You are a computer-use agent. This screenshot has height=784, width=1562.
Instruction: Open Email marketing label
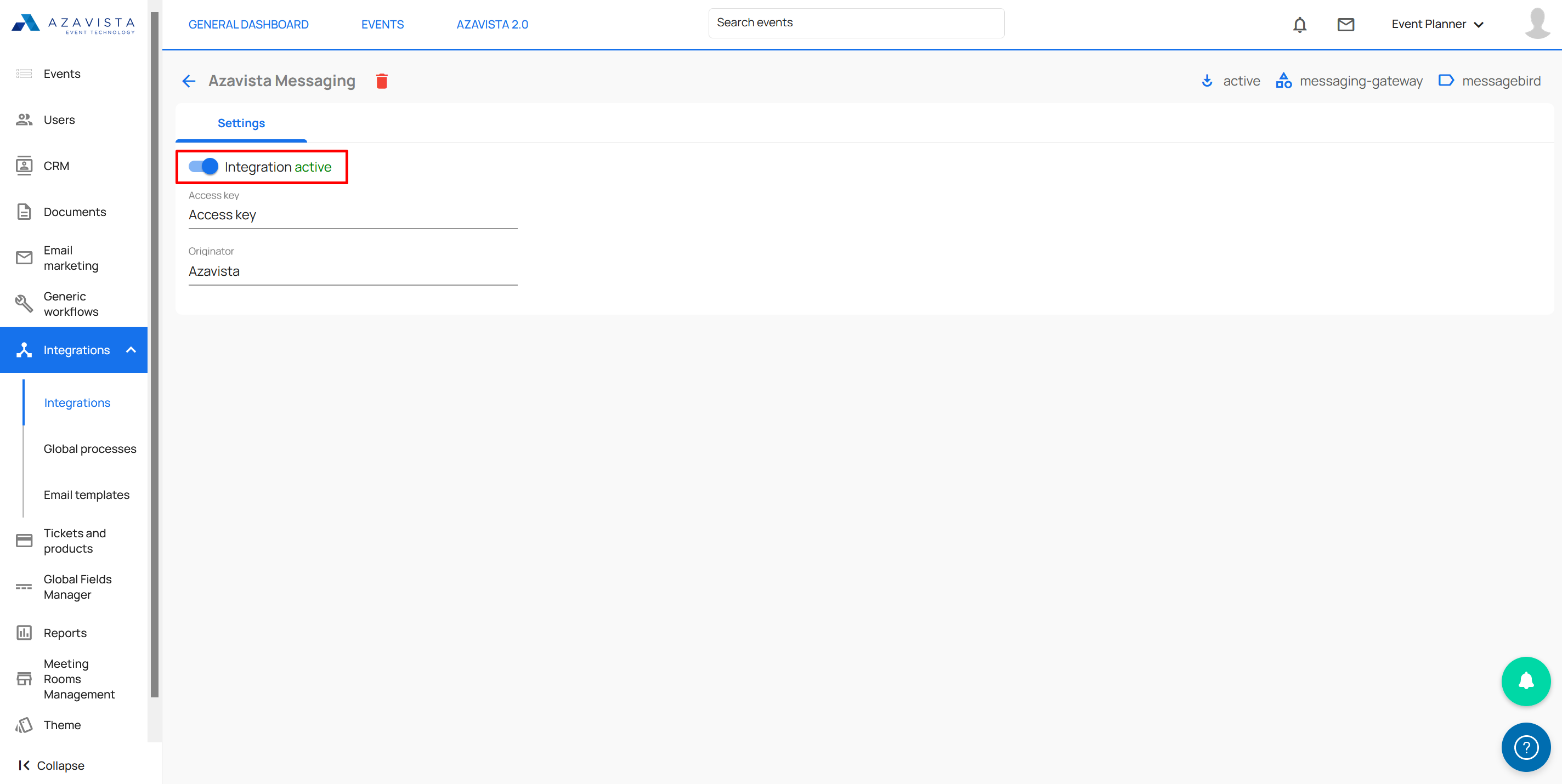71,258
